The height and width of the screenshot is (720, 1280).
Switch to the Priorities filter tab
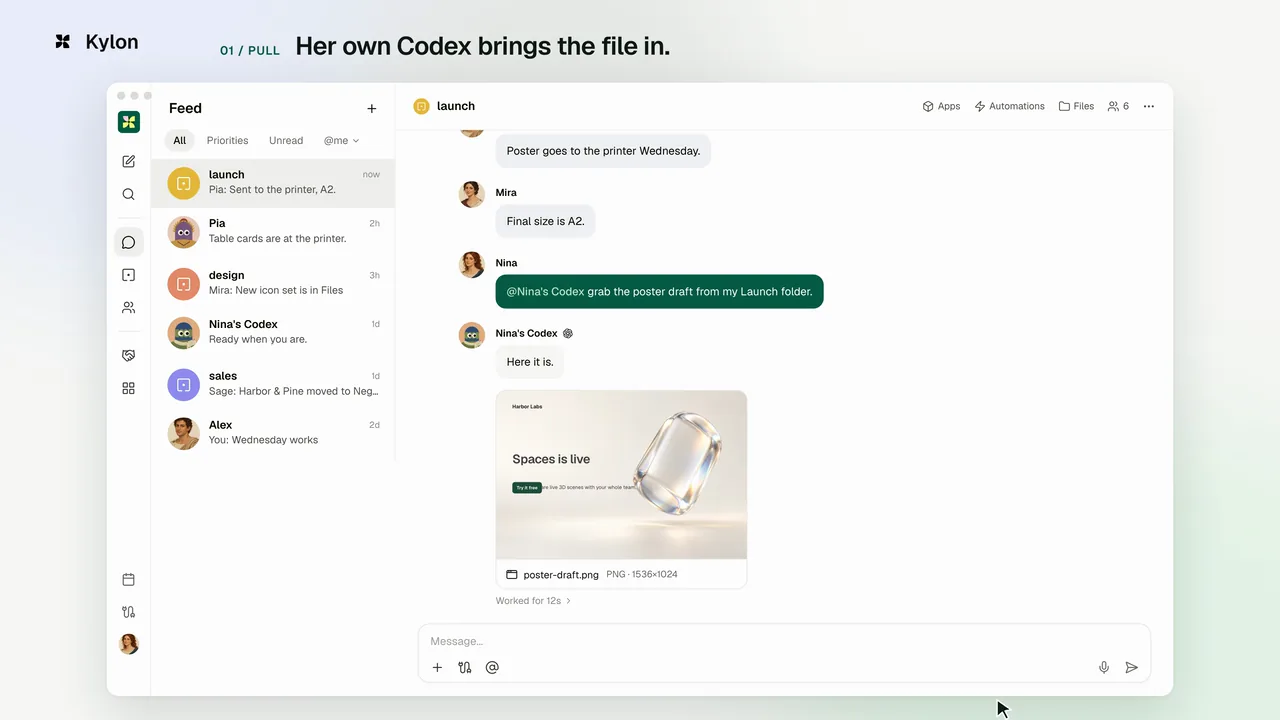click(227, 140)
